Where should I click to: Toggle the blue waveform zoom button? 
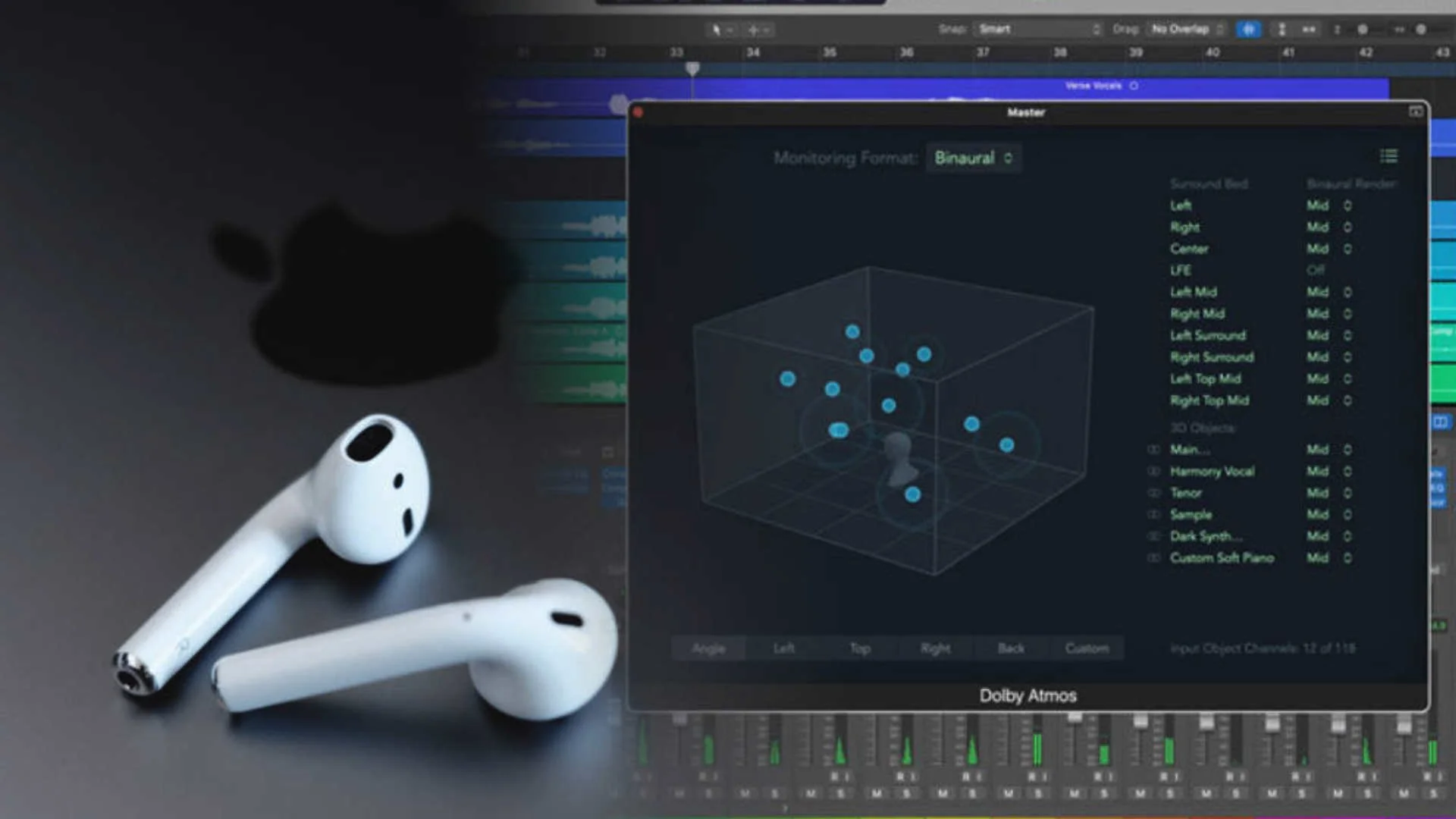[x=1248, y=29]
